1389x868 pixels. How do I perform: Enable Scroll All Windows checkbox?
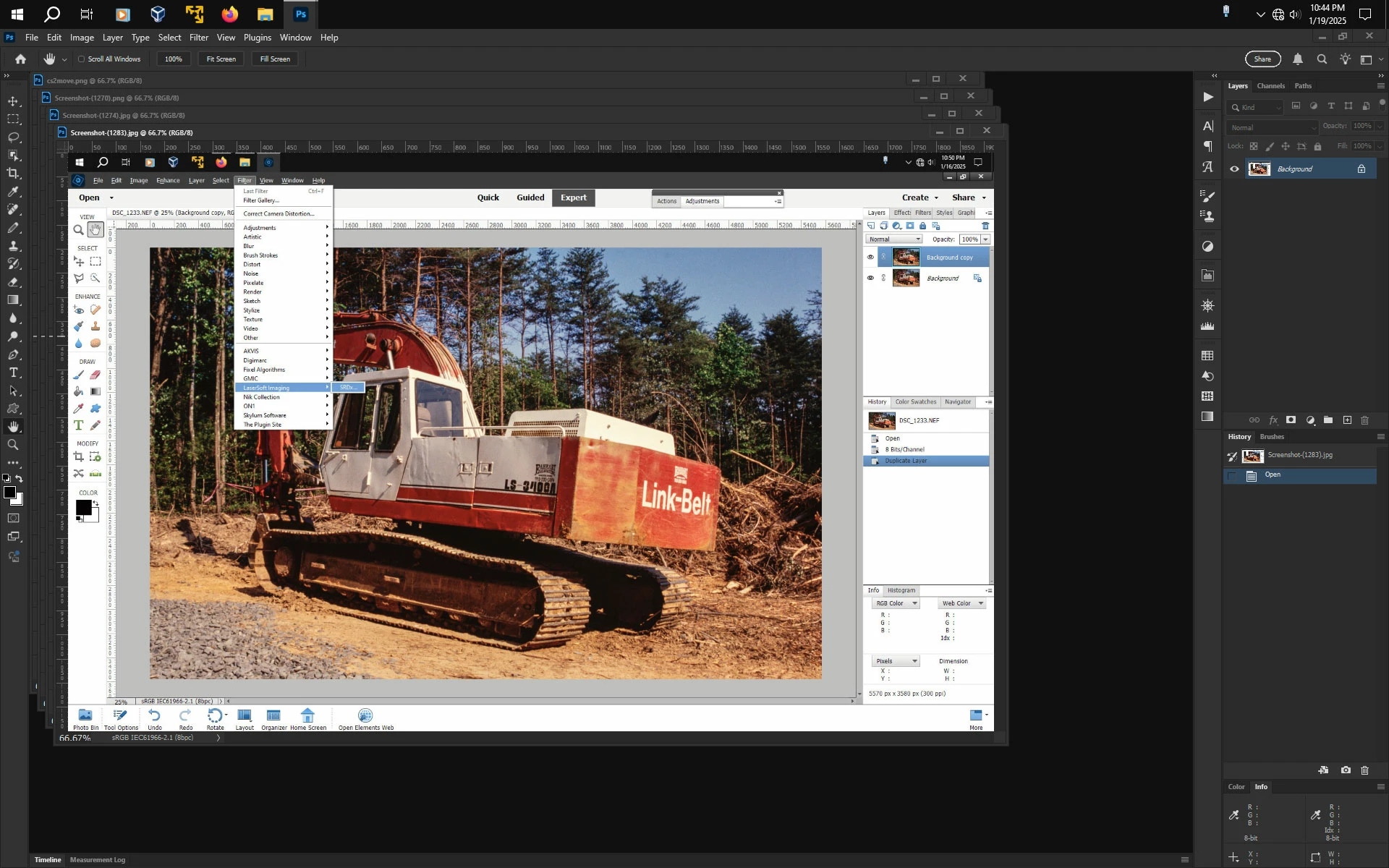pos(81,59)
